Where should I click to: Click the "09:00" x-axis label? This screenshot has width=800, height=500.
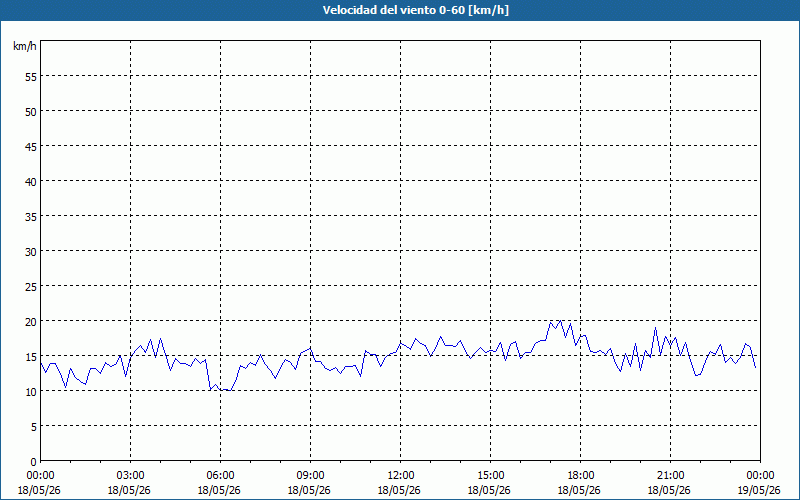click(310, 476)
